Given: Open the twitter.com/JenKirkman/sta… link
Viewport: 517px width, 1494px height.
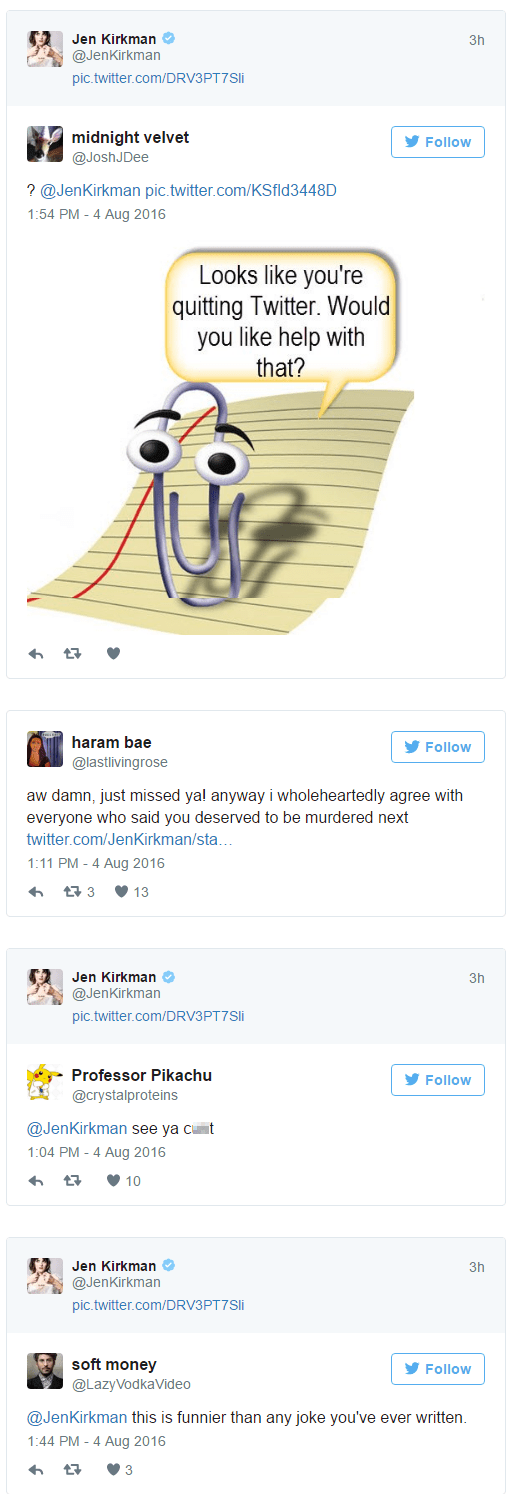Looking at the screenshot, I should pyautogui.click(x=129, y=839).
